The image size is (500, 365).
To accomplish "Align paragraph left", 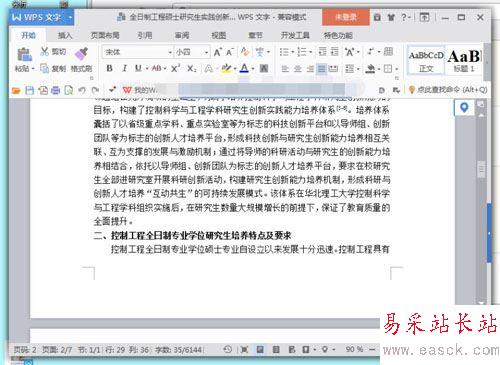I will click(285, 69).
